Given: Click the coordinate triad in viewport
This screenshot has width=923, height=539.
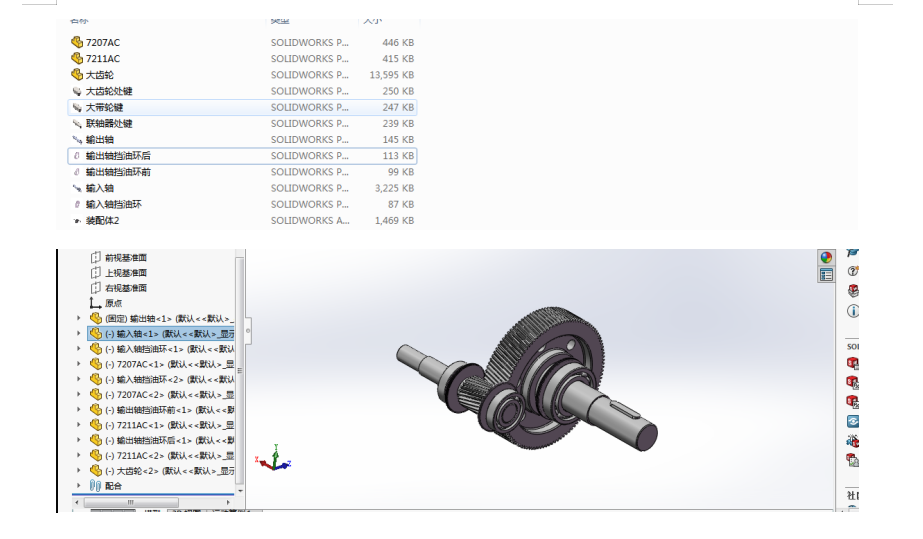Looking at the screenshot, I should point(274,460).
